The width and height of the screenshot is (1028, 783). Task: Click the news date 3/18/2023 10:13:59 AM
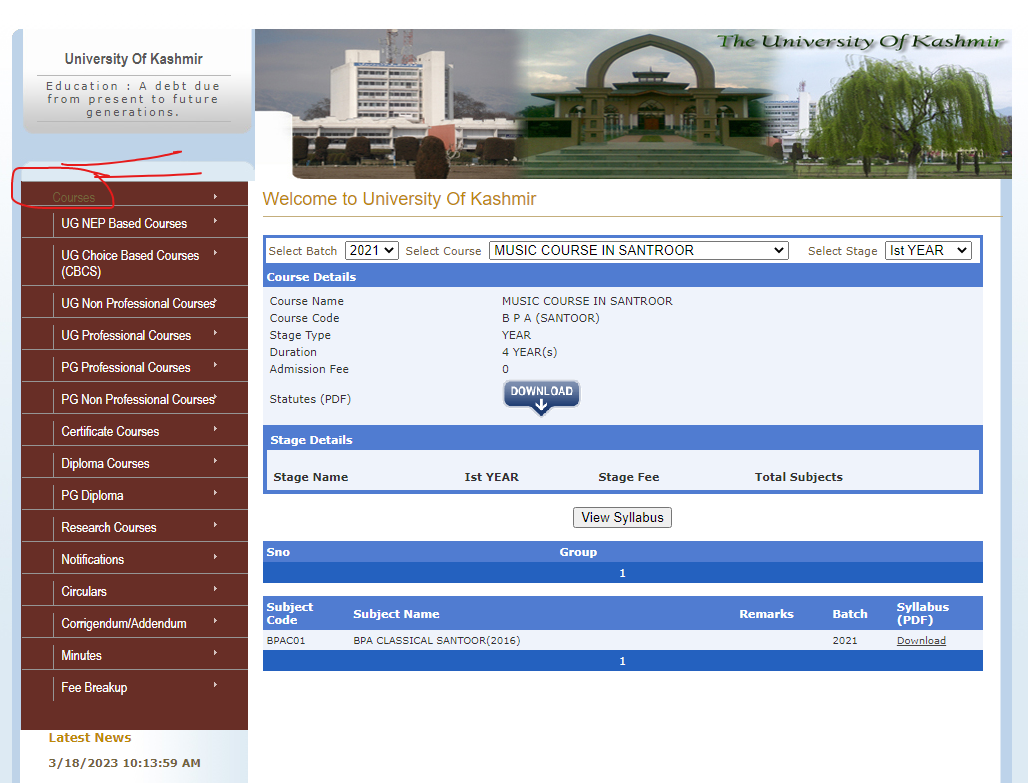pyautogui.click(x=125, y=763)
